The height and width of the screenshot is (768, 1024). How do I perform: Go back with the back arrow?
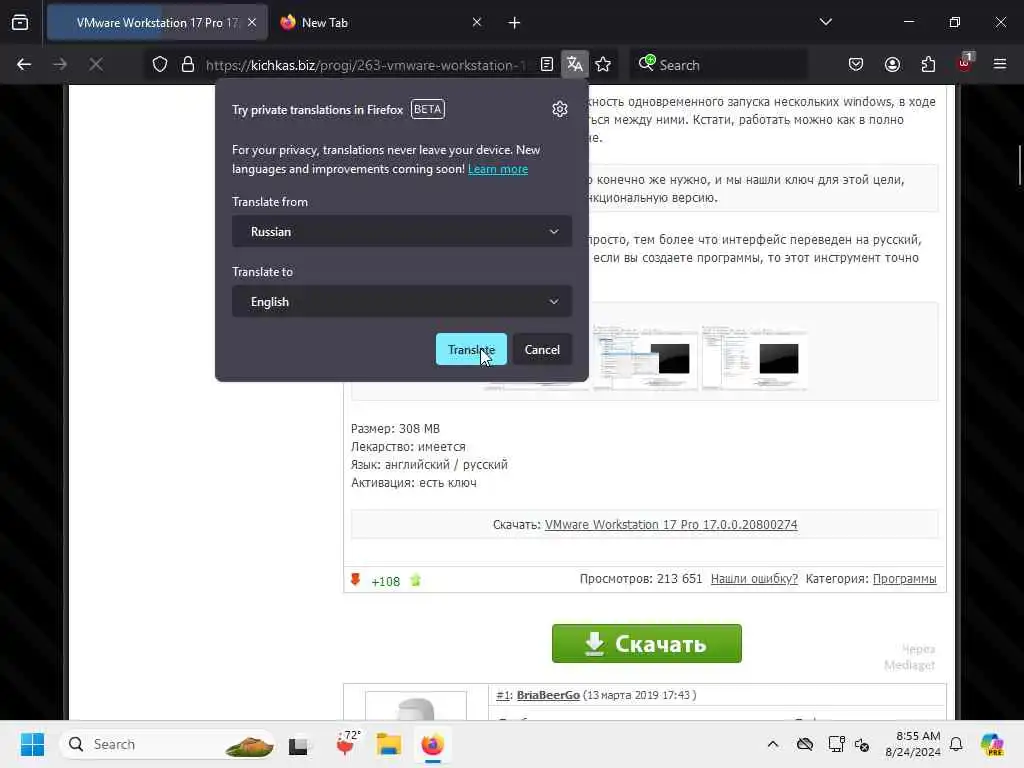pos(24,65)
